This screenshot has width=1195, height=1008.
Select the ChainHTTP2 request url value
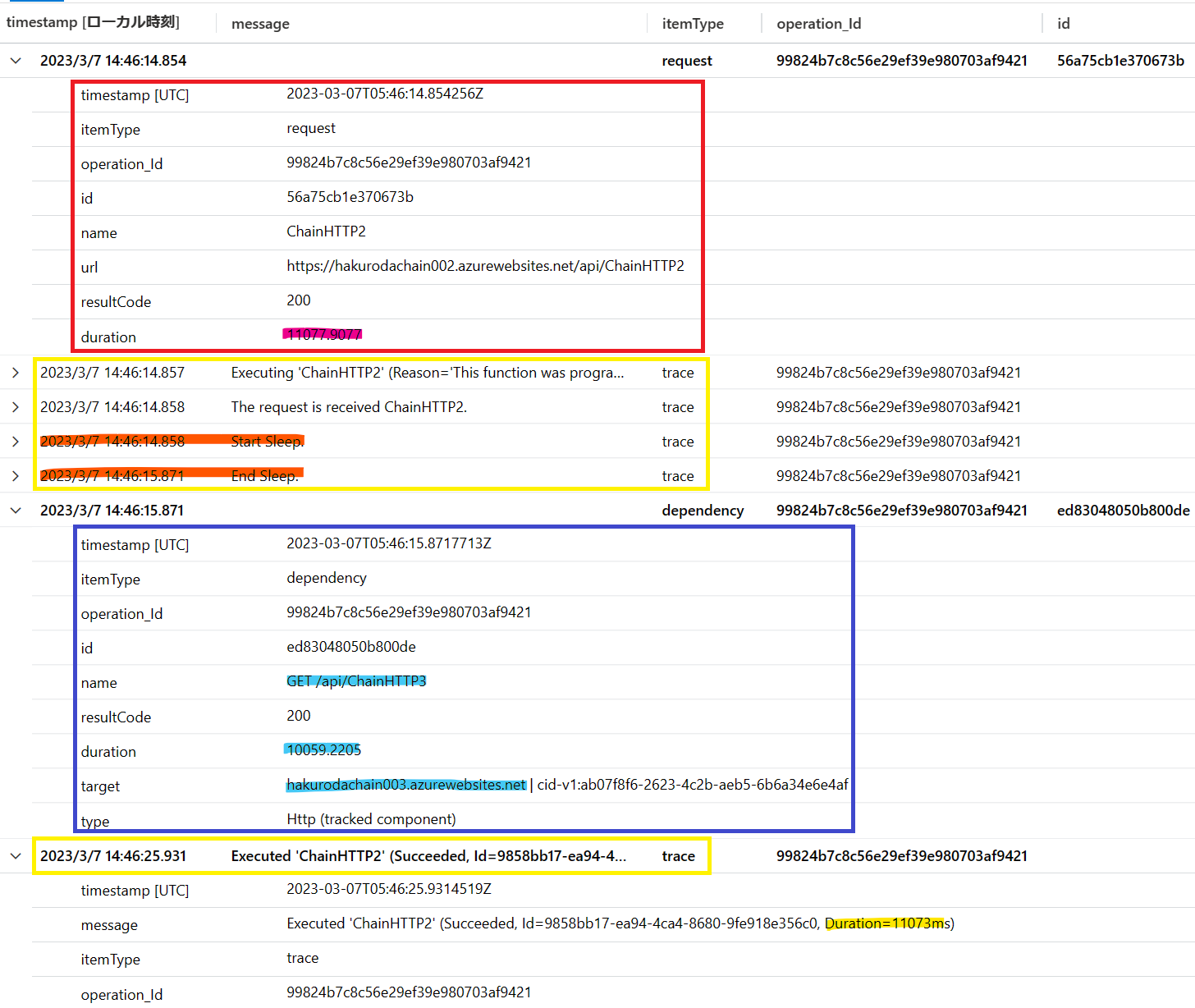(x=485, y=266)
